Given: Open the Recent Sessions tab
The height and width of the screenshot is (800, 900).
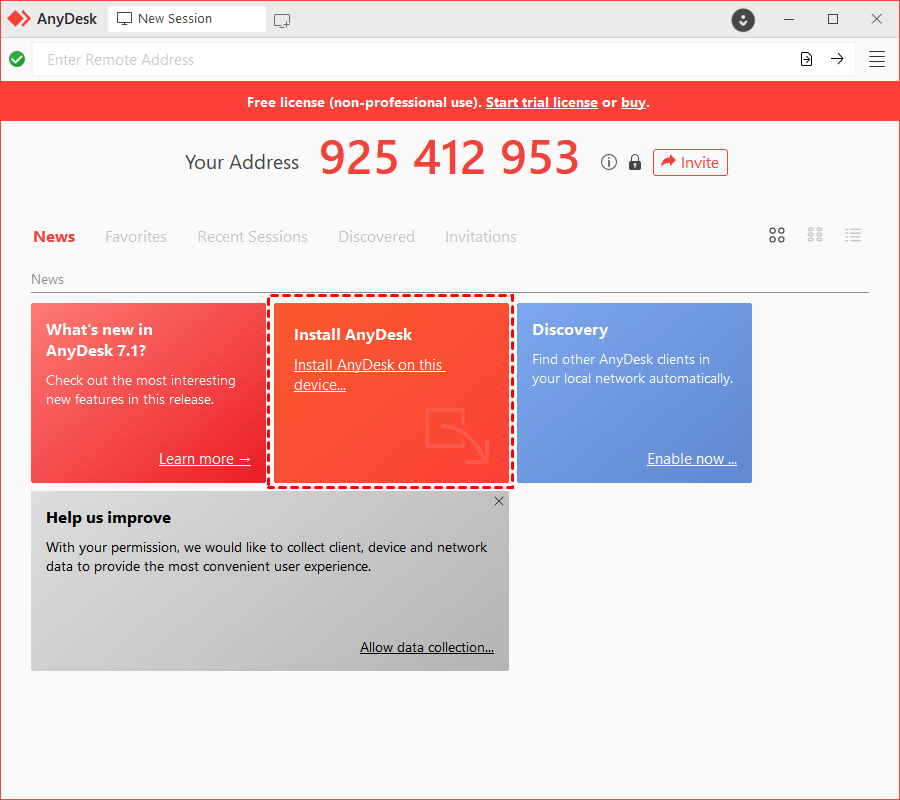Looking at the screenshot, I should coord(252,237).
